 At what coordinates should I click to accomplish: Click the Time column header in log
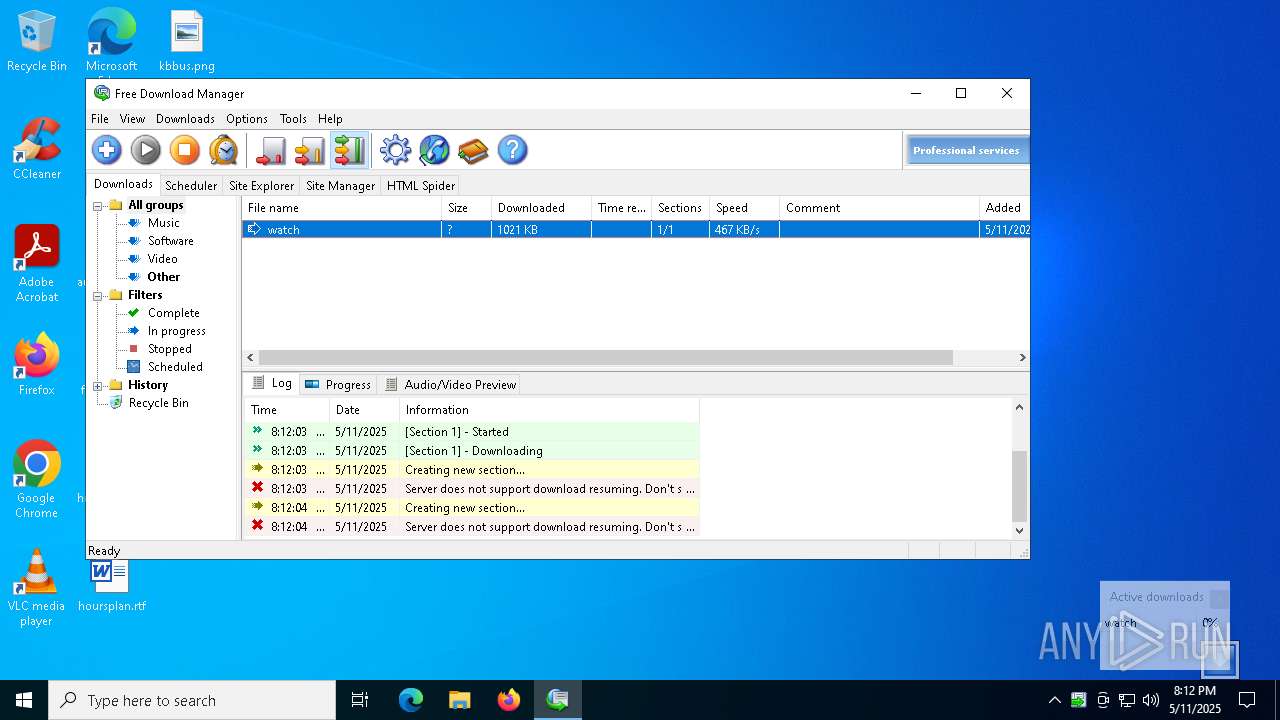(287, 410)
